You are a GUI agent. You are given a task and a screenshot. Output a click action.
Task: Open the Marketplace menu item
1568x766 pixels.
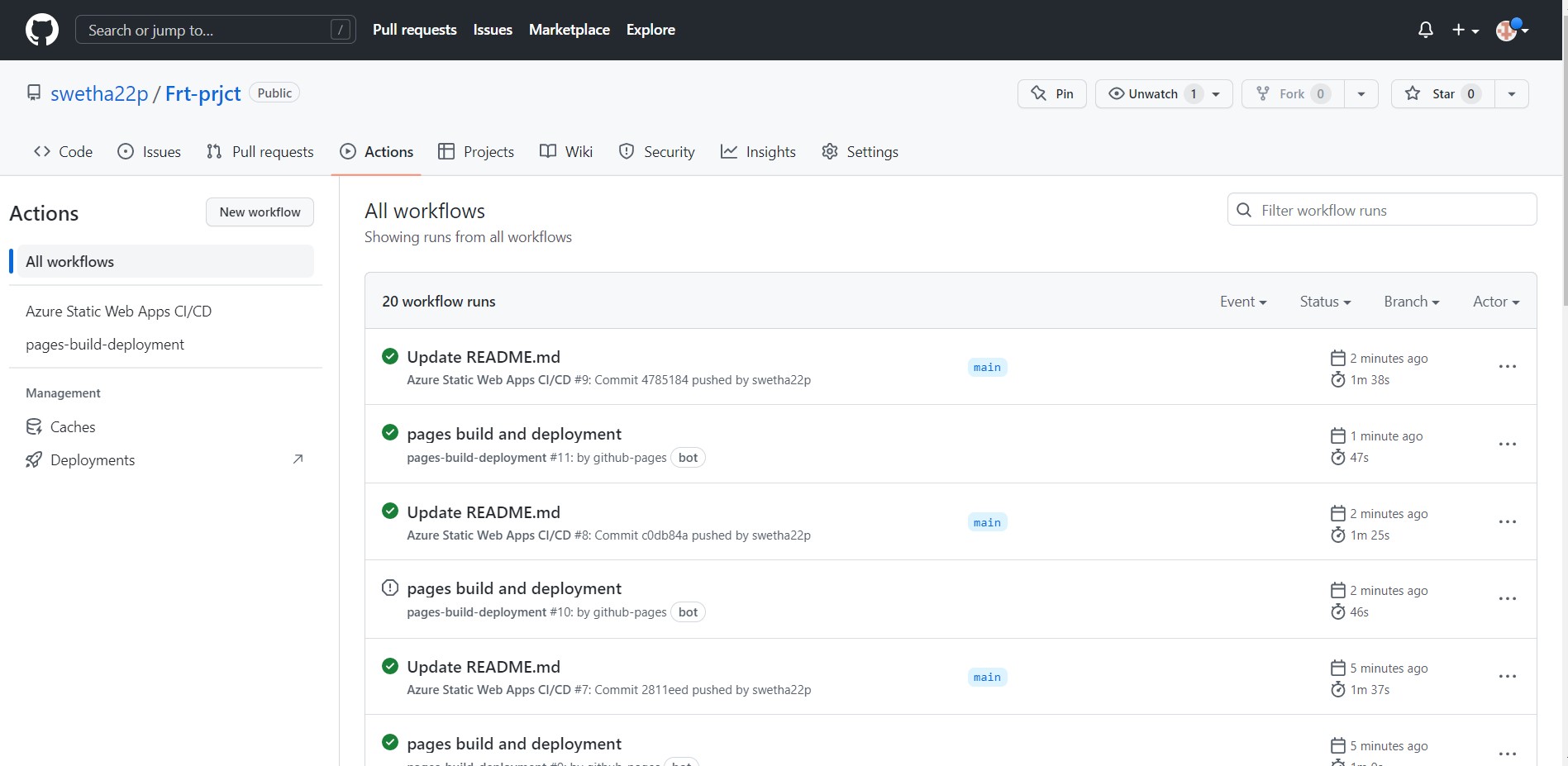(x=569, y=29)
